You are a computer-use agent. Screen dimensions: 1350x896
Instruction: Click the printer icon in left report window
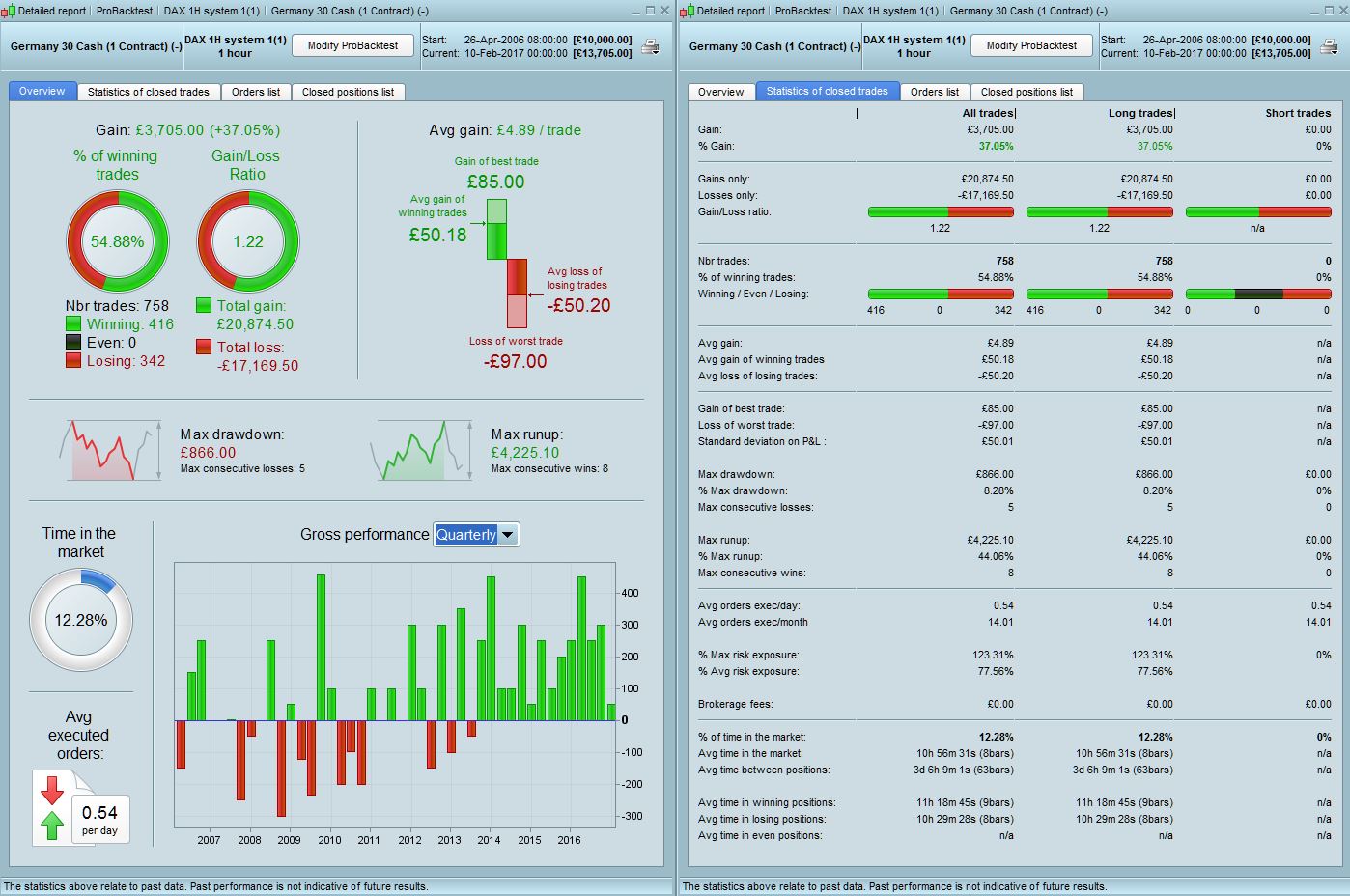click(x=651, y=46)
